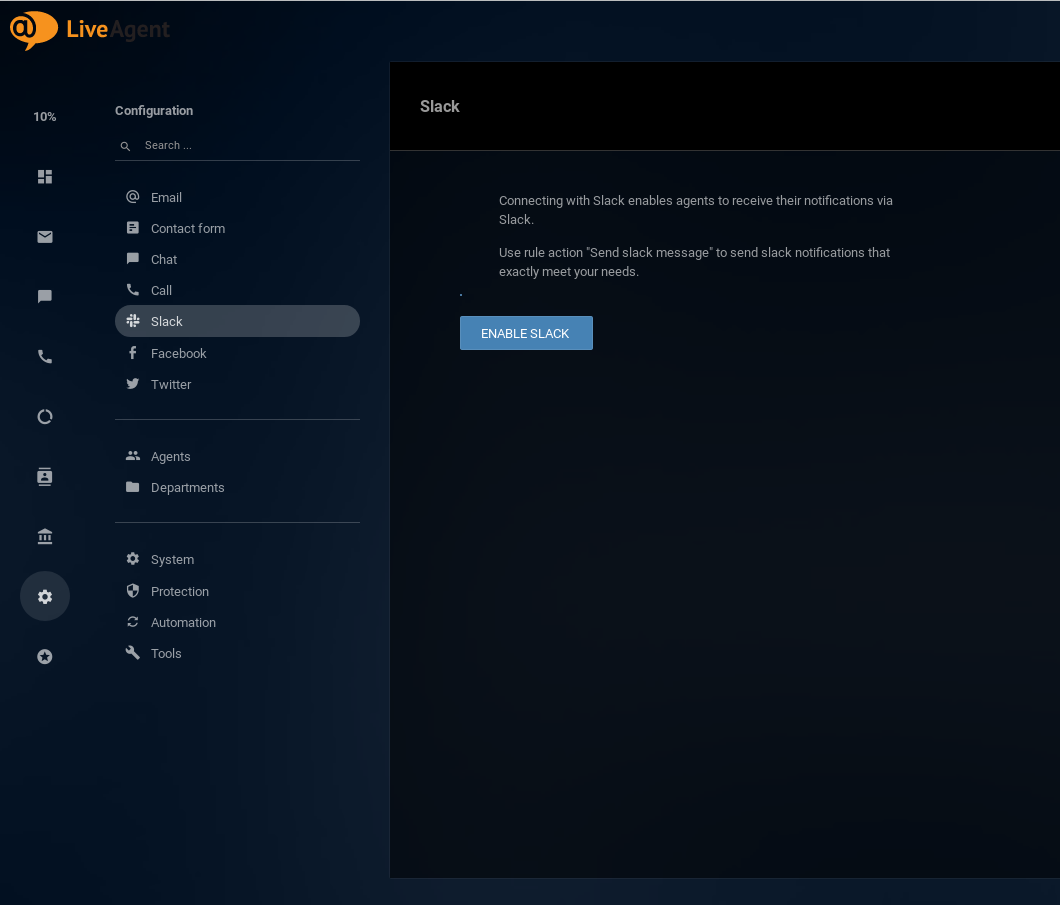Go to Agents settings
The width and height of the screenshot is (1060, 905).
(x=237, y=457)
